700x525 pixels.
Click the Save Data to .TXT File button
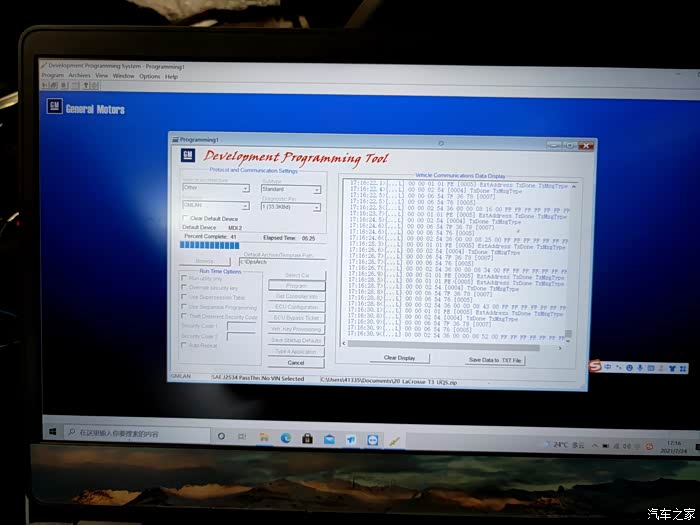494,359
